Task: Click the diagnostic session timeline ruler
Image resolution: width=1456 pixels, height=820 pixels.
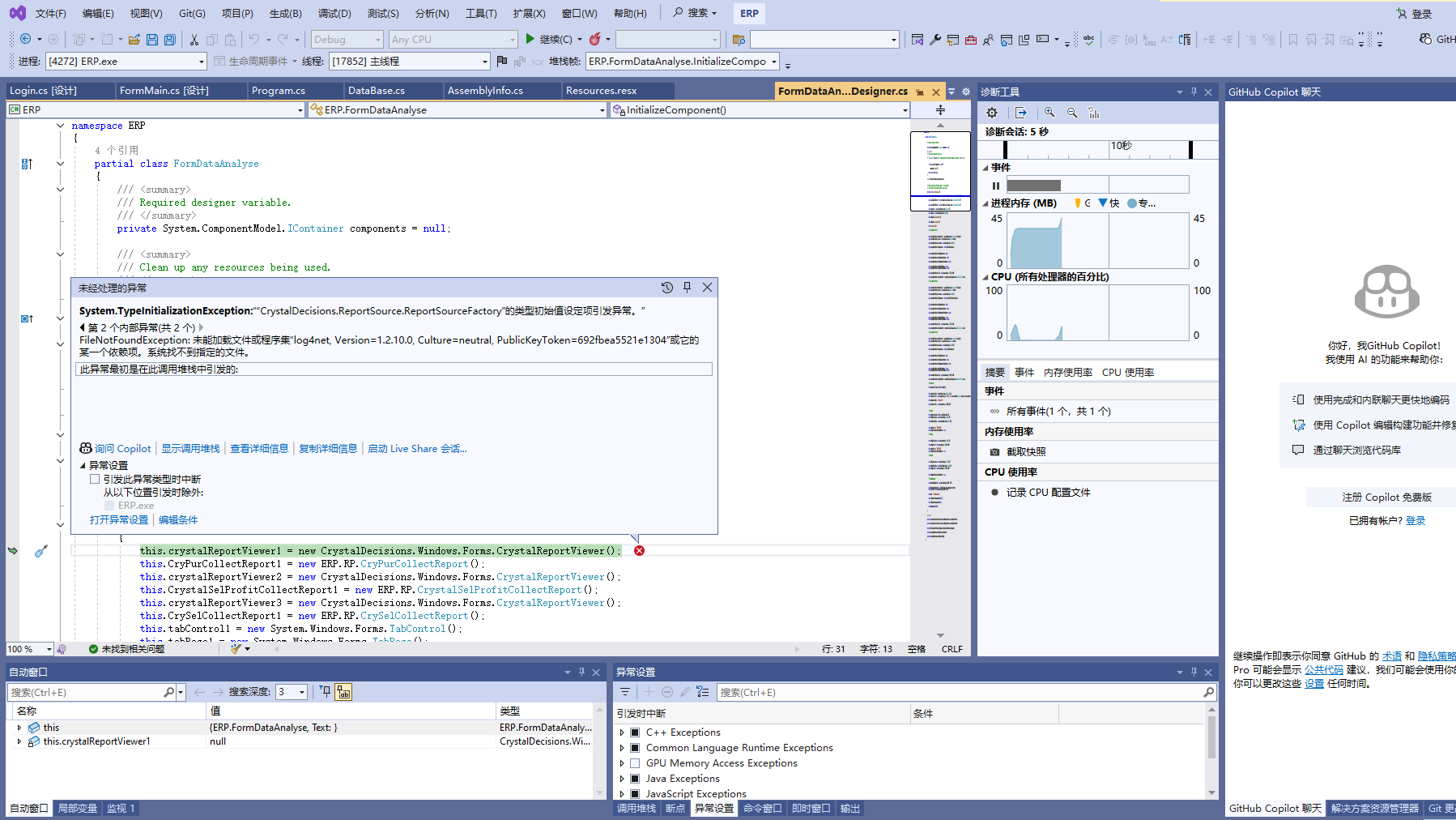Action: (x=1097, y=148)
